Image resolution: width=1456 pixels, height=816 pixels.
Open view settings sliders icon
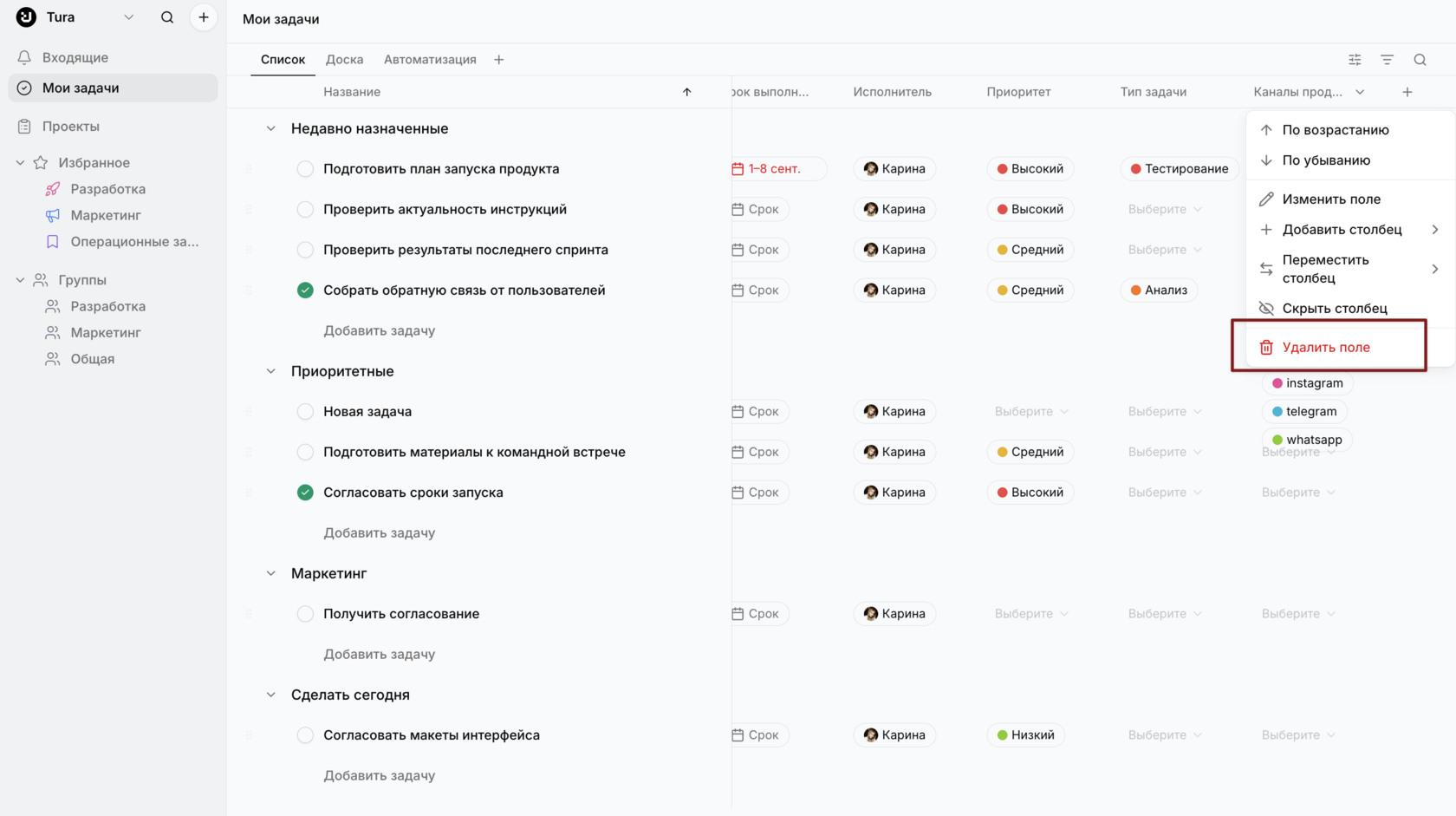pos(1355,60)
